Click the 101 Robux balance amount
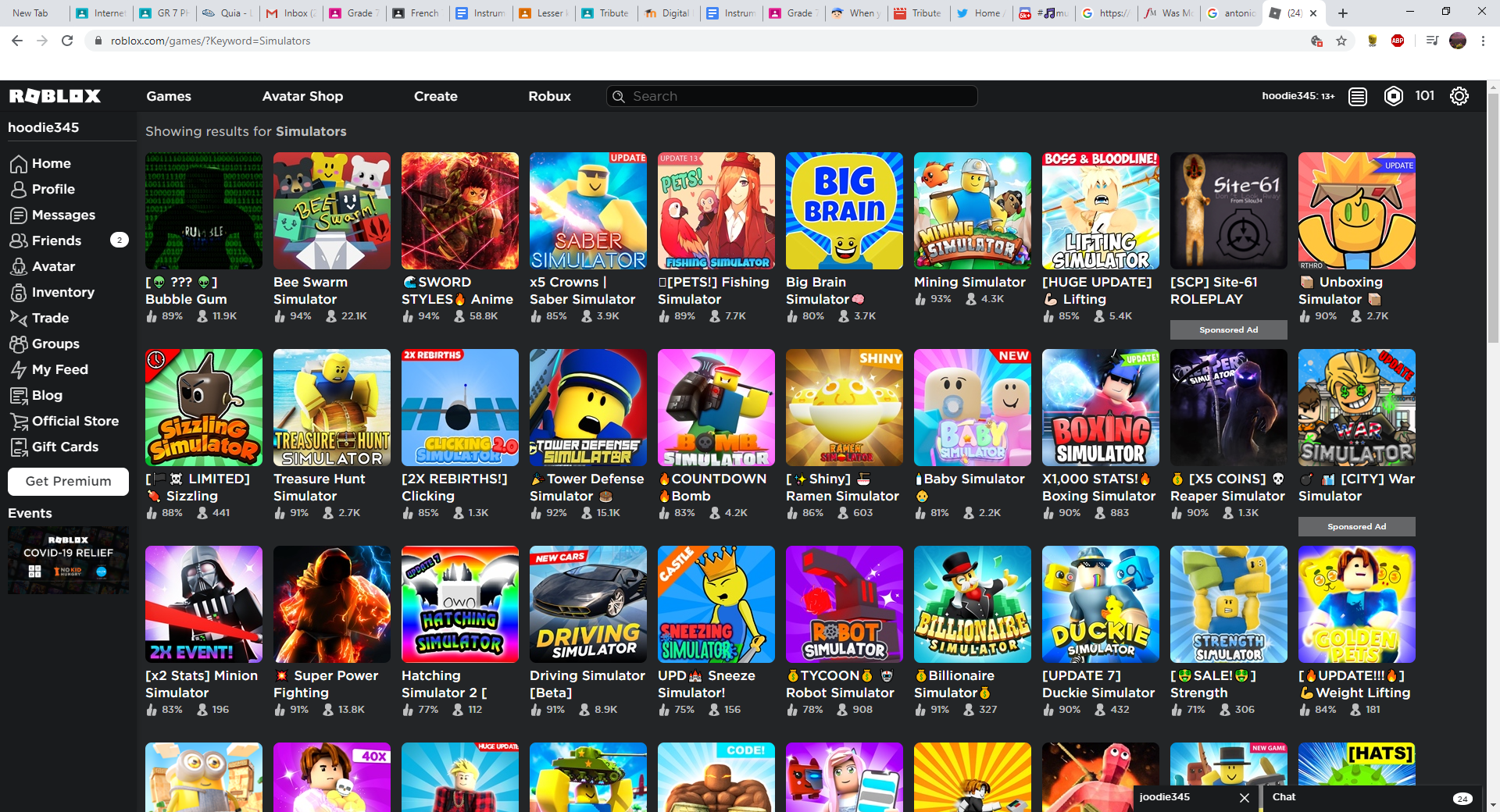 pyautogui.click(x=1424, y=96)
